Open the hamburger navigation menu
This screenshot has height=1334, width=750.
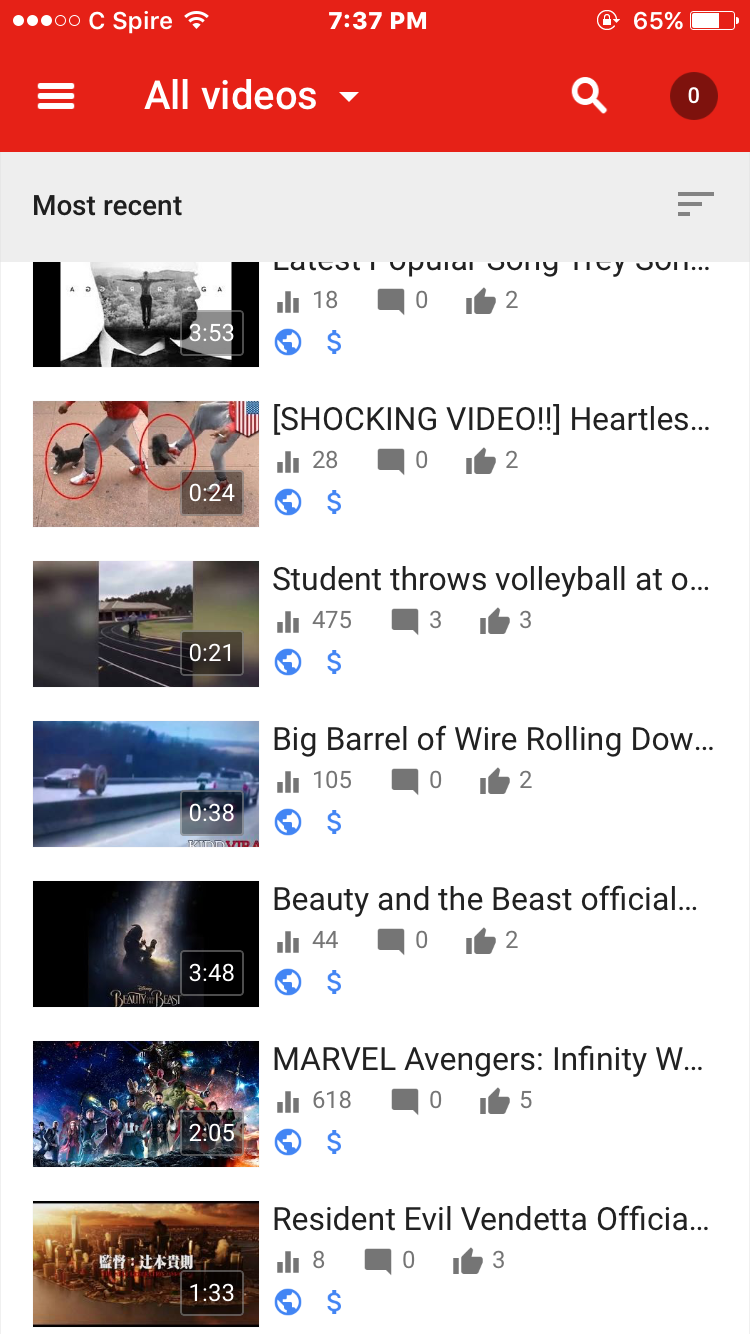(56, 96)
